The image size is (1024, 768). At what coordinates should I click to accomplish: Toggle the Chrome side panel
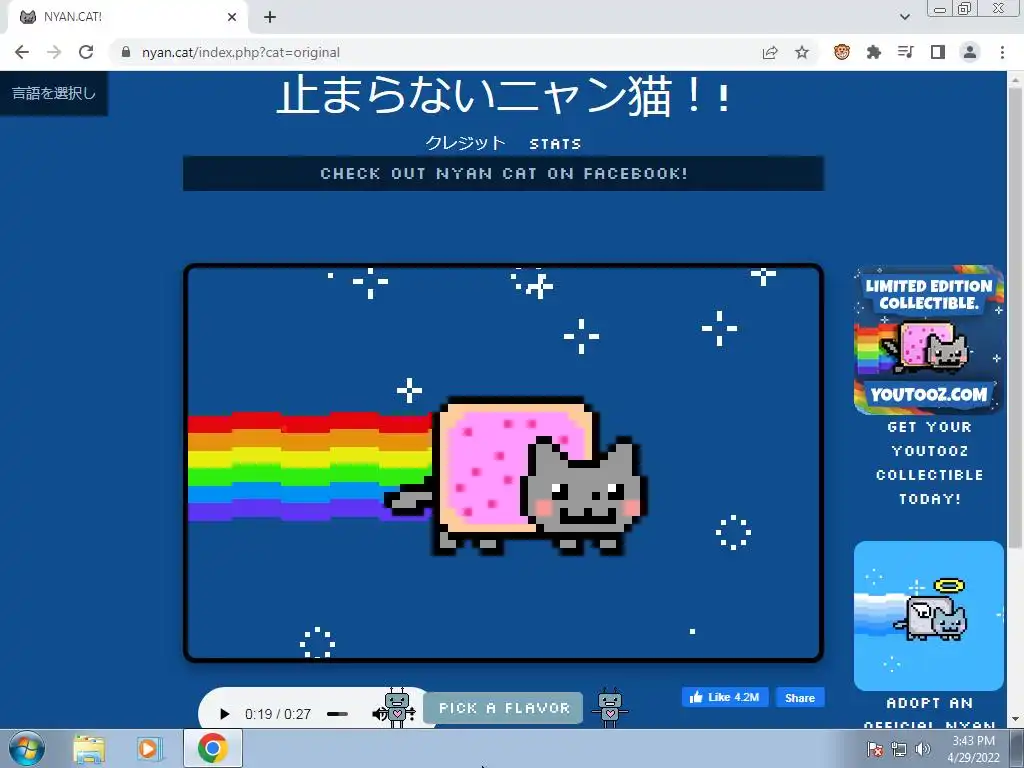pyautogui.click(x=938, y=52)
